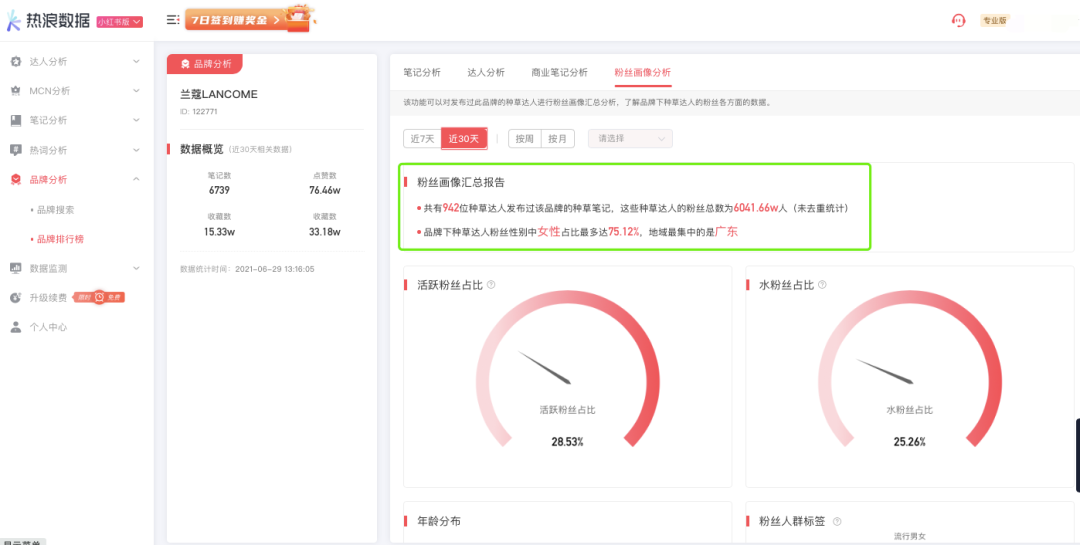Click the 专业版 badge
Image resolution: width=1080 pixels, height=545 pixels.
(995, 21)
